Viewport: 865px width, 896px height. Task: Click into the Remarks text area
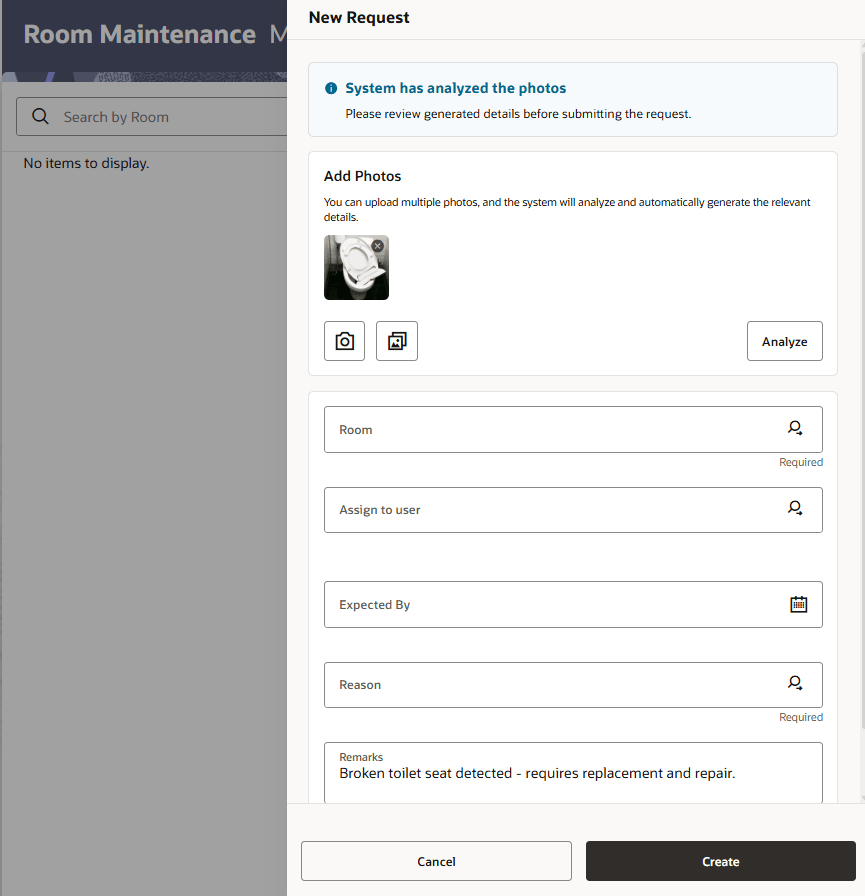pos(573,773)
